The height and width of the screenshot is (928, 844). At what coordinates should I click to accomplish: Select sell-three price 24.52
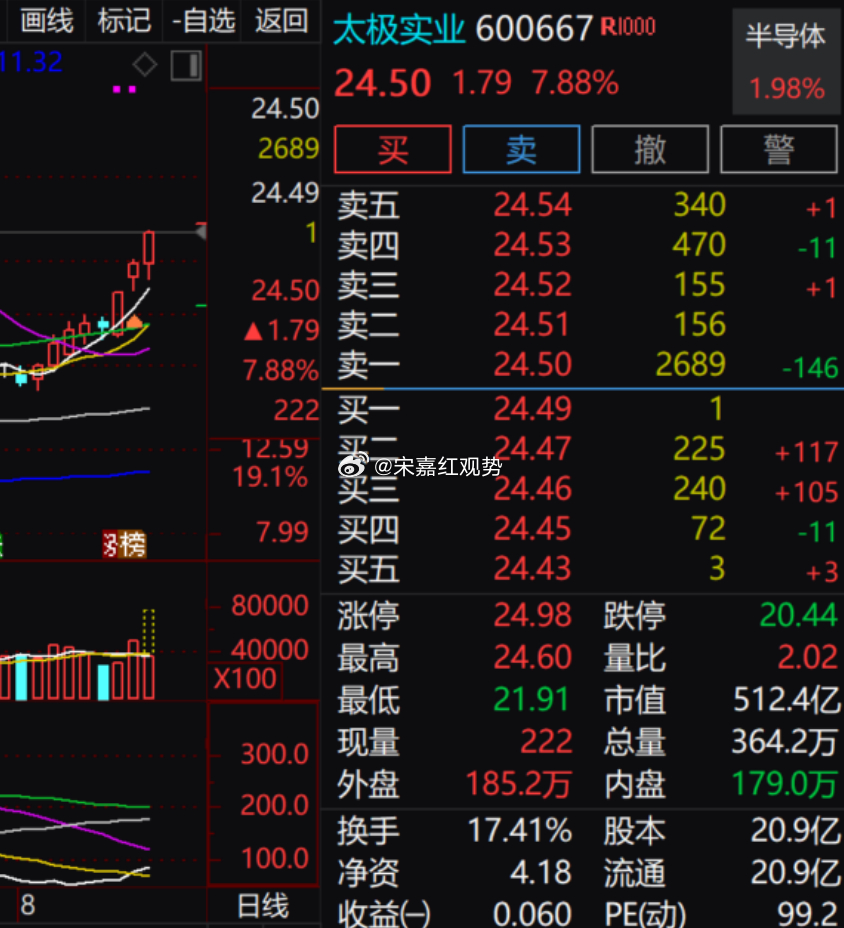pos(532,285)
